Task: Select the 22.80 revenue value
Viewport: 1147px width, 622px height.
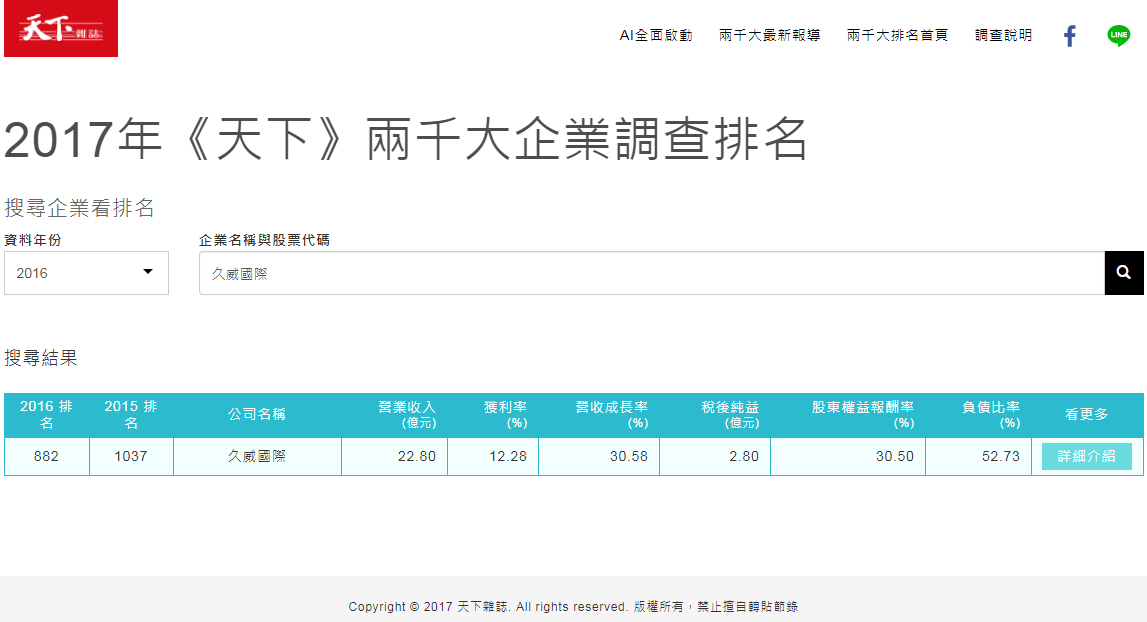Action: (x=417, y=456)
